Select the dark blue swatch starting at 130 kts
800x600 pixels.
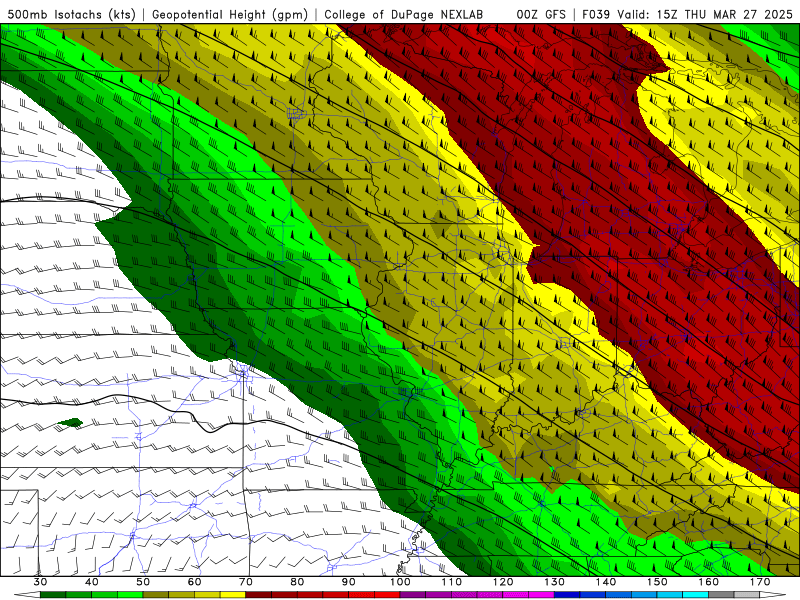(x=567, y=595)
